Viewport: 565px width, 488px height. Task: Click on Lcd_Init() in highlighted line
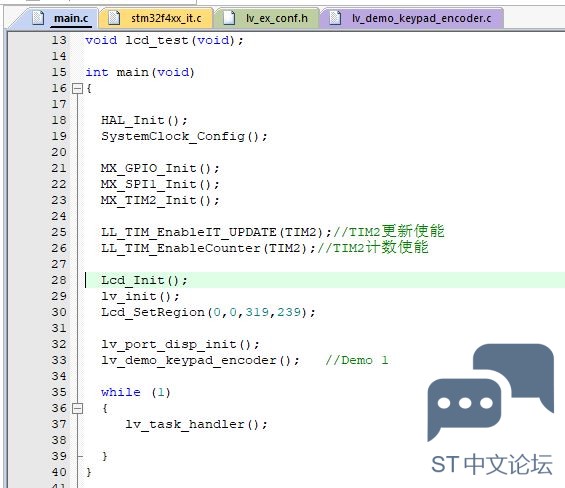144,280
